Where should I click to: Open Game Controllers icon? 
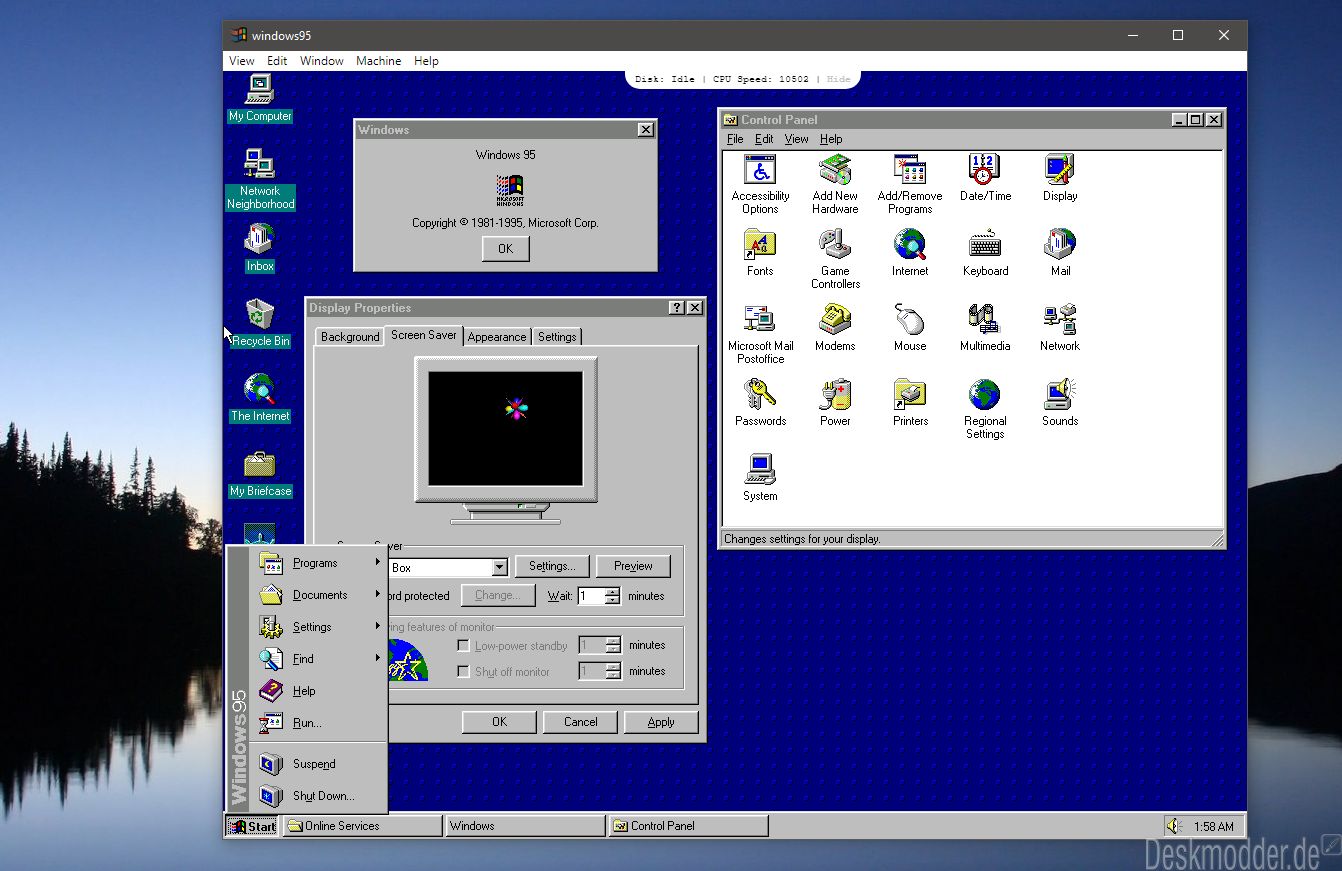(835, 259)
